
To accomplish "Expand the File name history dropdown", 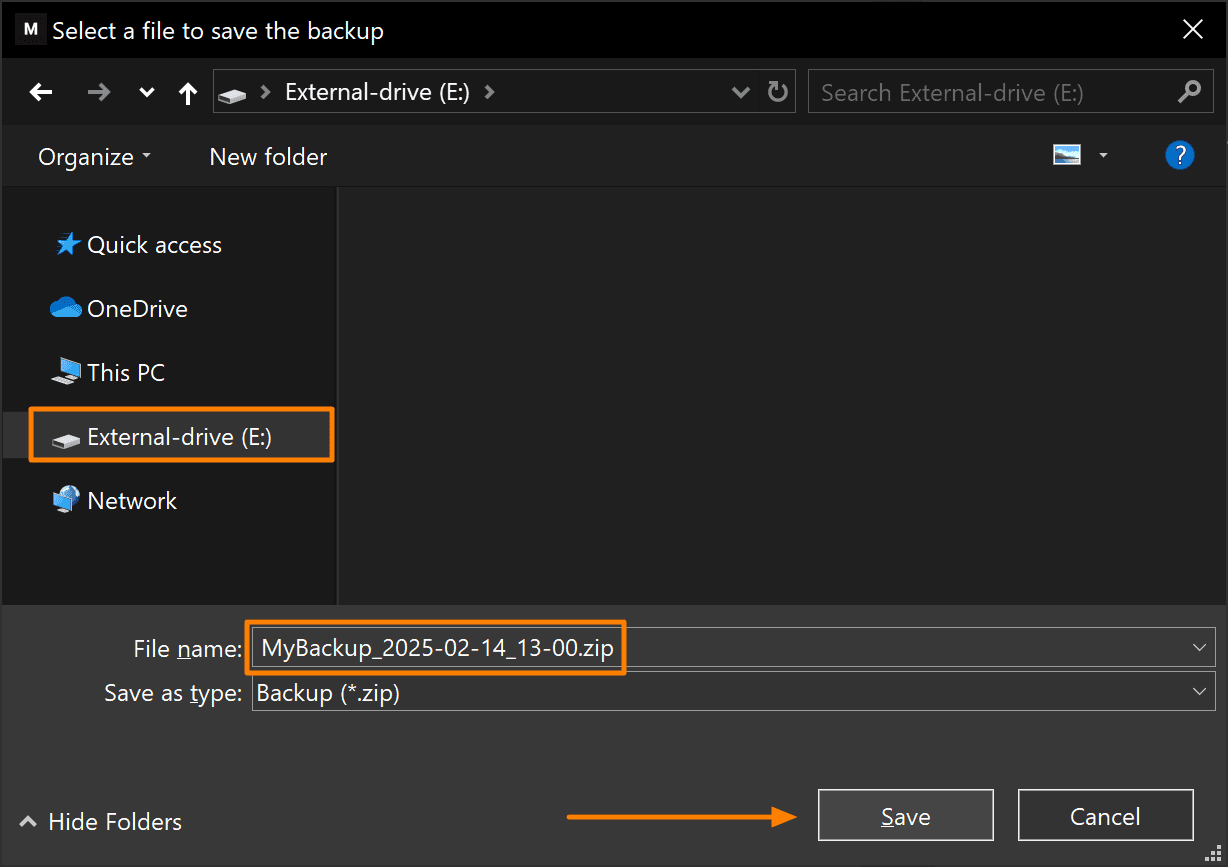I will tap(1198, 647).
